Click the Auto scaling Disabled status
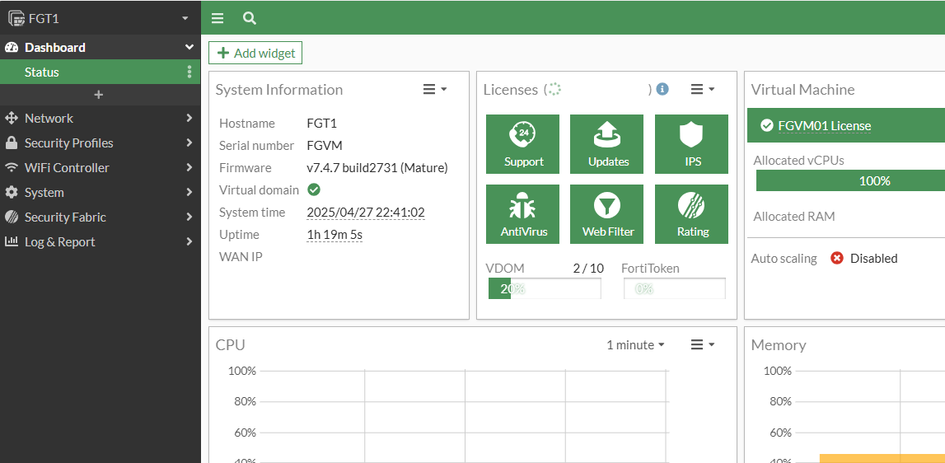This screenshot has width=945, height=463. click(864, 258)
